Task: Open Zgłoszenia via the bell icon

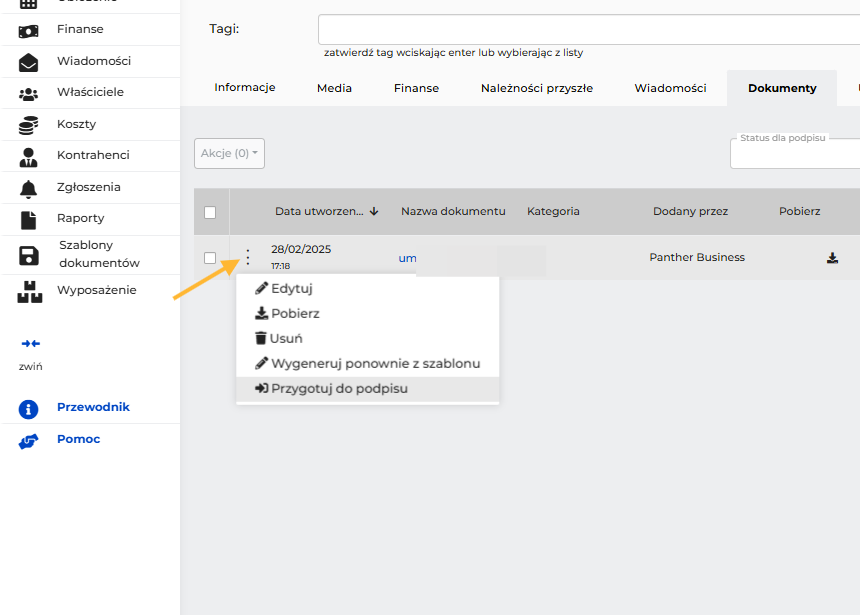Action: 29,189
